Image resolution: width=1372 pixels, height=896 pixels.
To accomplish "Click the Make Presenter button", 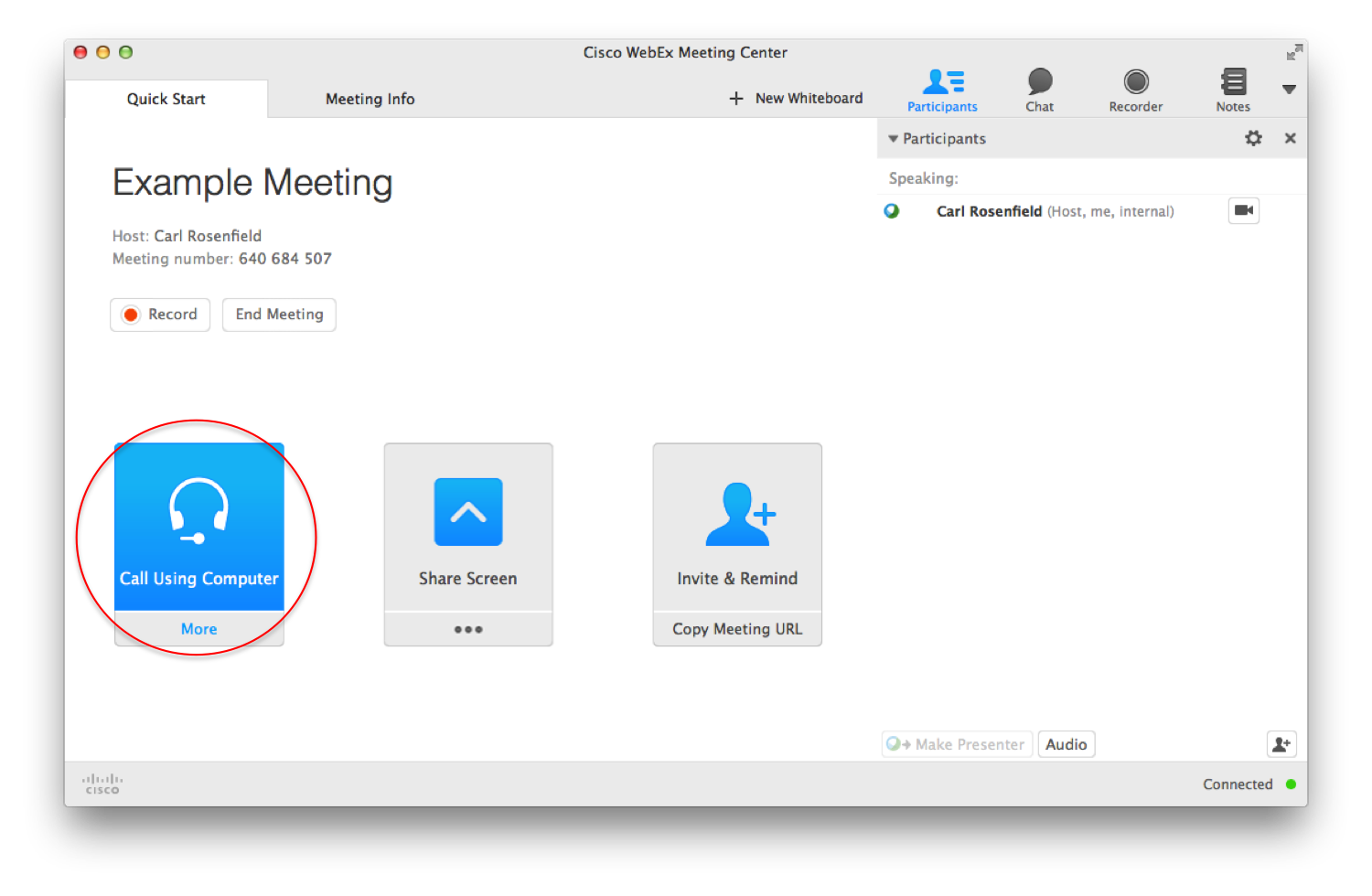I will pyautogui.click(x=957, y=744).
